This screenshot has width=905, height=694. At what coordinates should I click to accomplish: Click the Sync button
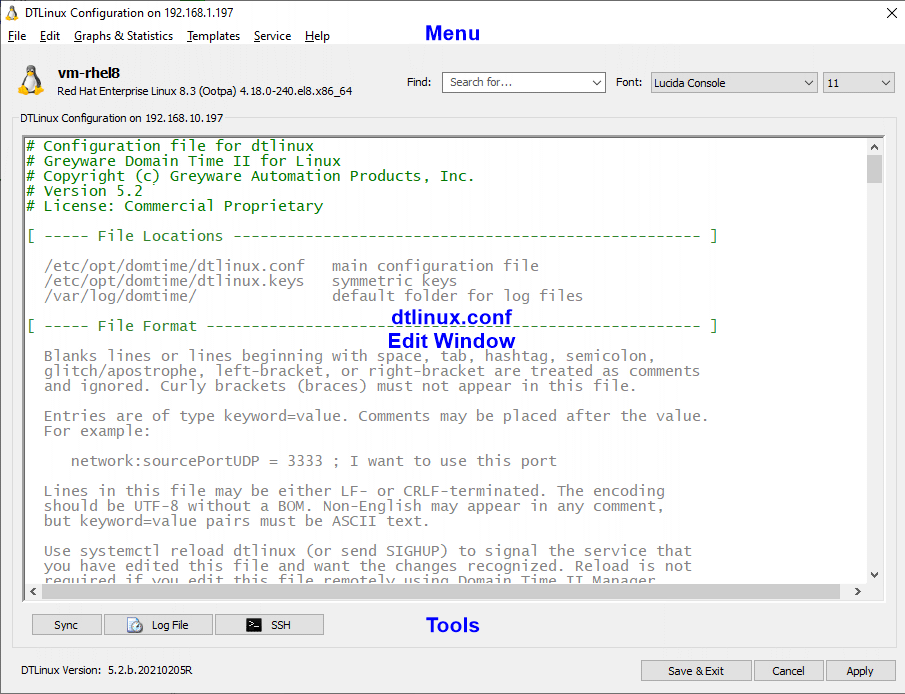pos(66,624)
